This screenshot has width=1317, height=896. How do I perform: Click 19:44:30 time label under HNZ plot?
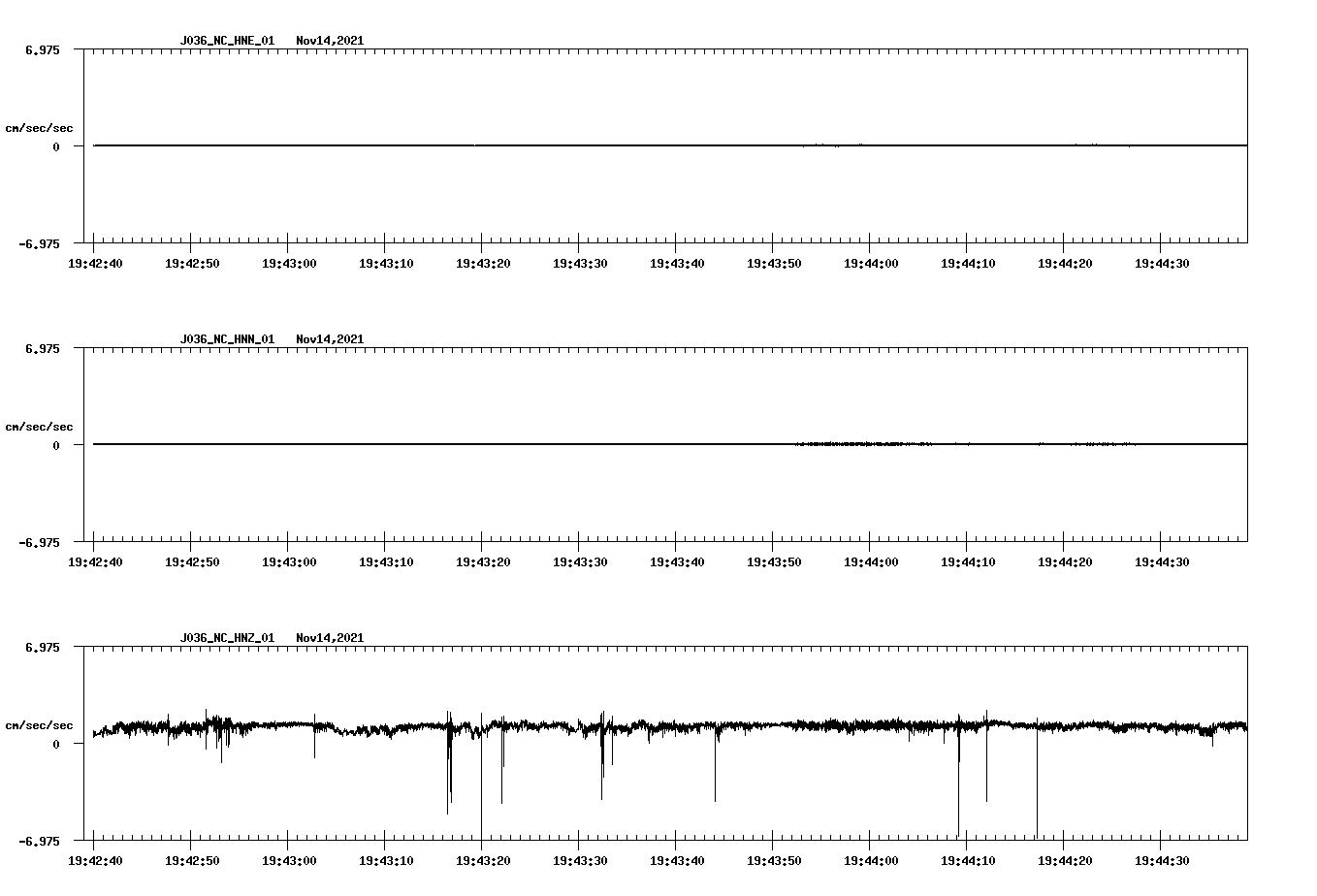tap(1162, 861)
